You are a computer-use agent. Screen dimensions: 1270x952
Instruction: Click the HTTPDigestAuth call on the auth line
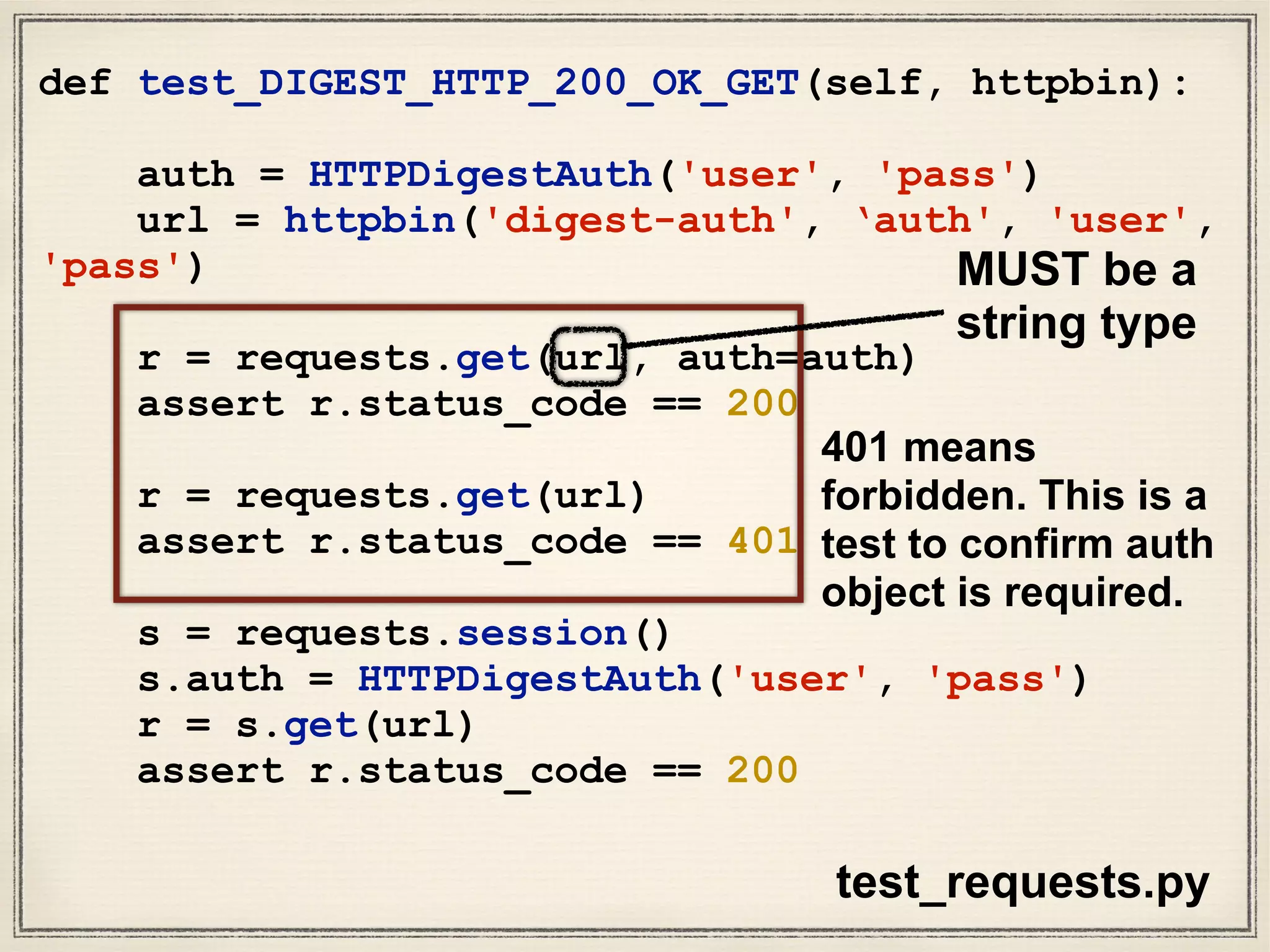point(481,174)
